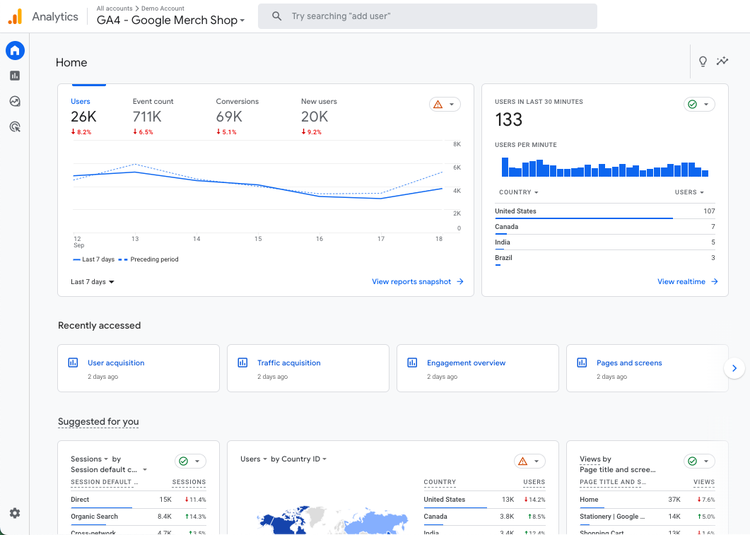
Task: Select the Event count metric tab
Action: coord(153,116)
